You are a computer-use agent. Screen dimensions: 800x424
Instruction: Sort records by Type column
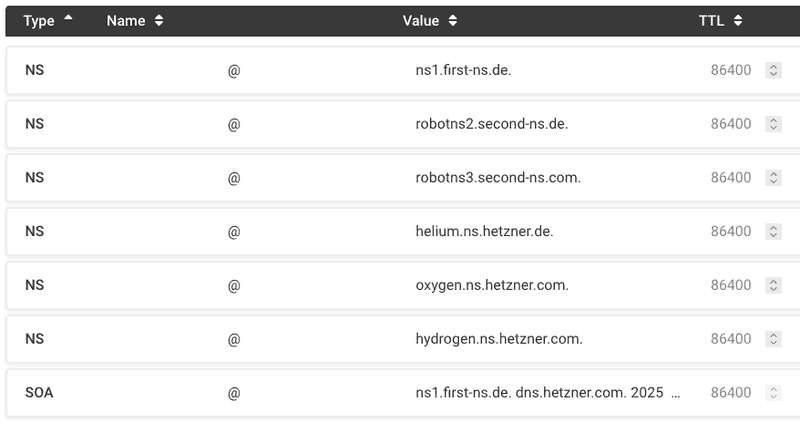pyautogui.click(x=47, y=20)
